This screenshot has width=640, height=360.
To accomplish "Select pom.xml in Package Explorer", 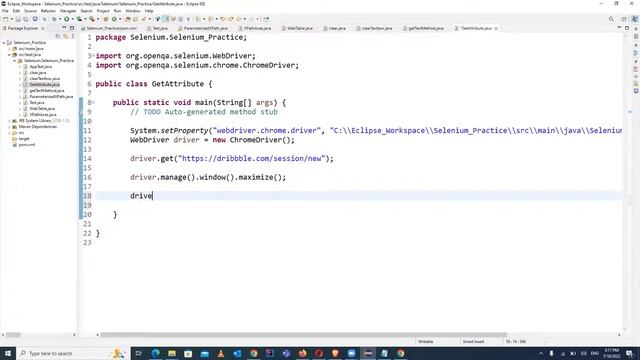I will tap(27, 144).
